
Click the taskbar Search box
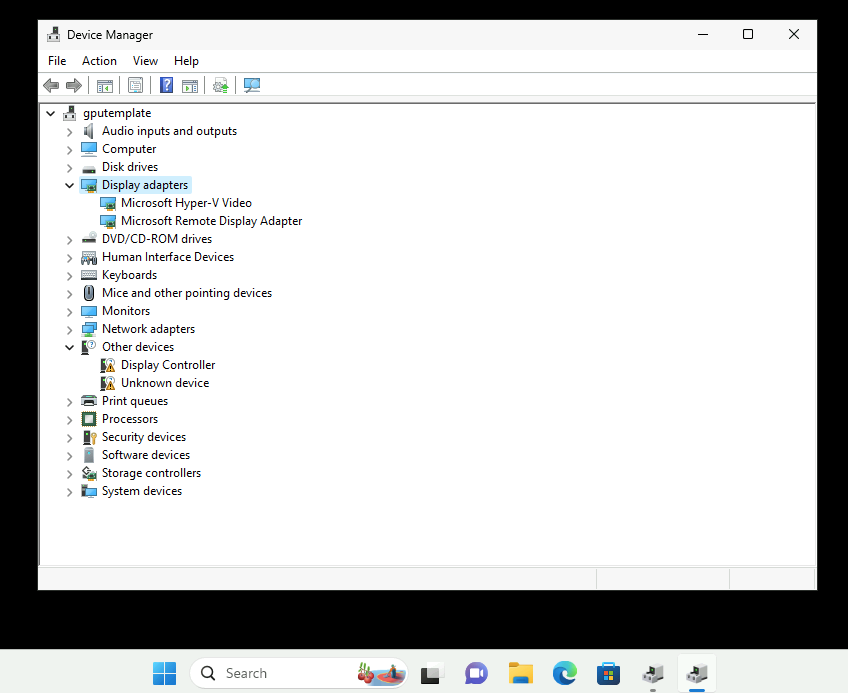tap(299, 674)
